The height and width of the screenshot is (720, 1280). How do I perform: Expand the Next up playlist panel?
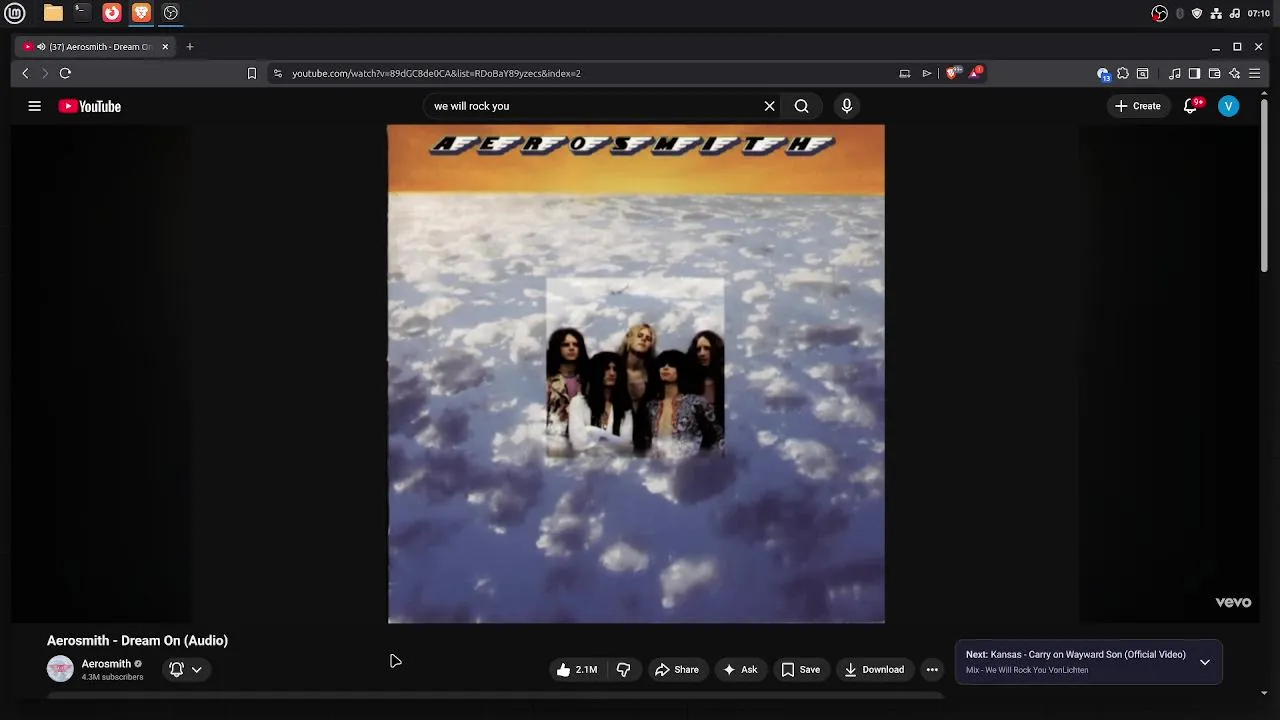[x=1205, y=662]
